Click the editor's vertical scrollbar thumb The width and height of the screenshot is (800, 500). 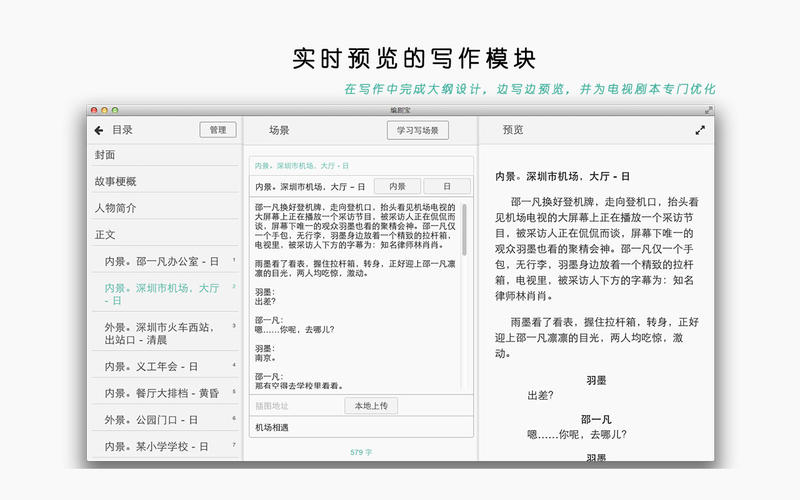pos(464,229)
